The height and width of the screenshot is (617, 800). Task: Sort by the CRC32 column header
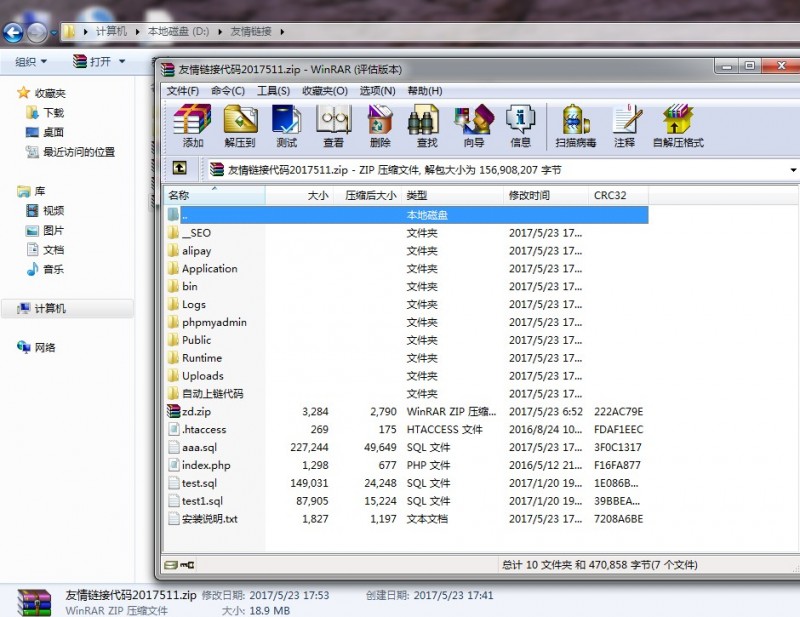click(x=610, y=196)
